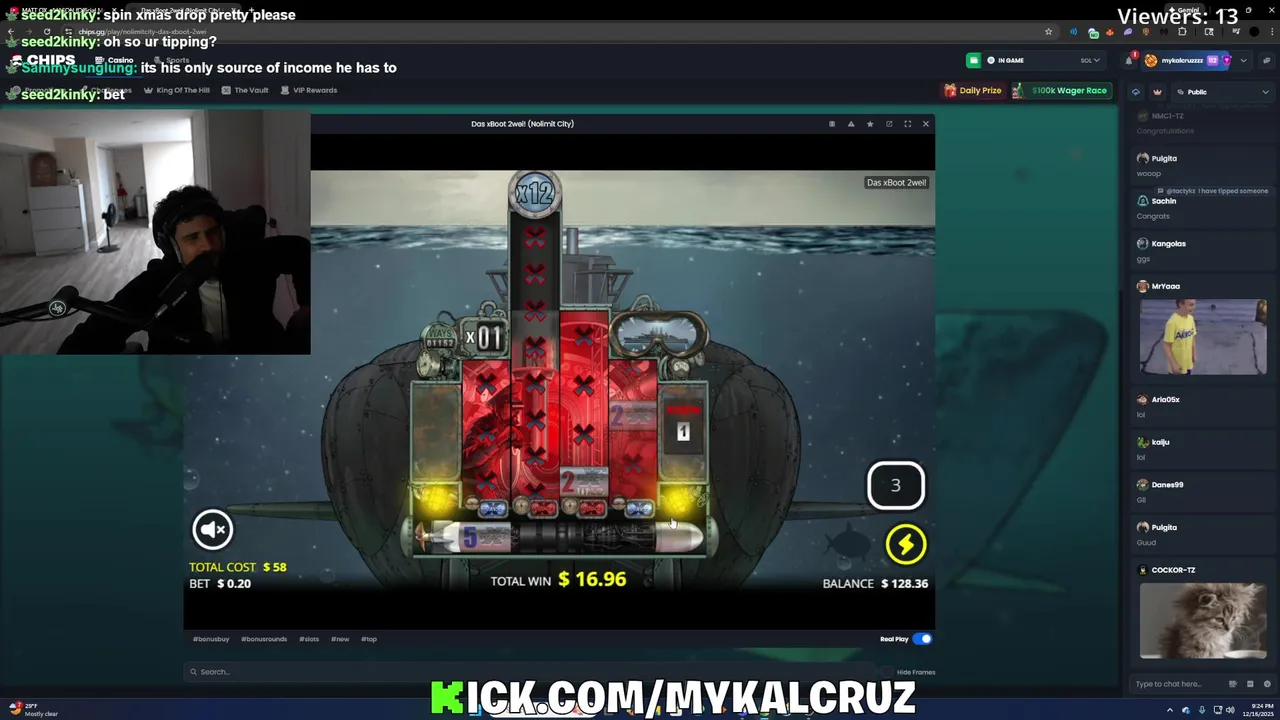Click username Kangolas in chat
1280x720 pixels.
click(1168, 244)
